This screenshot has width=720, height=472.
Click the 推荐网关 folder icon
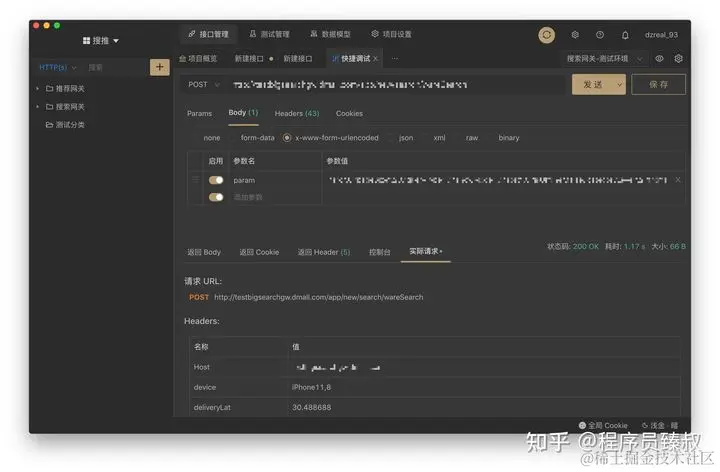(x=50, y=89)
